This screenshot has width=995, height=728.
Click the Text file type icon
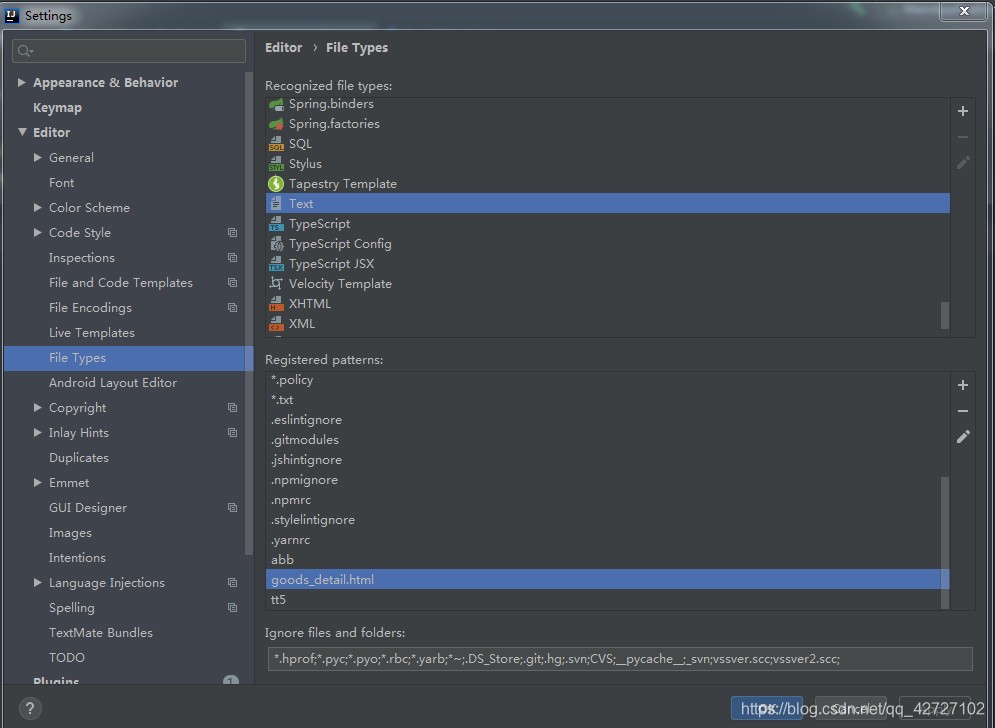(x=276, y=204)
